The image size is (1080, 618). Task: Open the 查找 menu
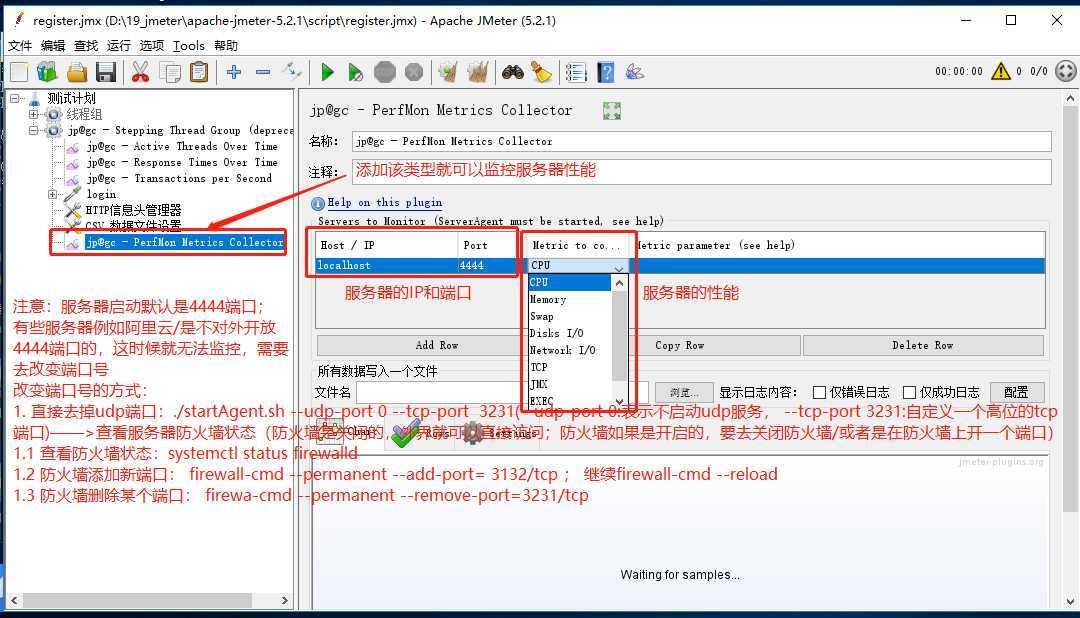(x=86, y=45)
